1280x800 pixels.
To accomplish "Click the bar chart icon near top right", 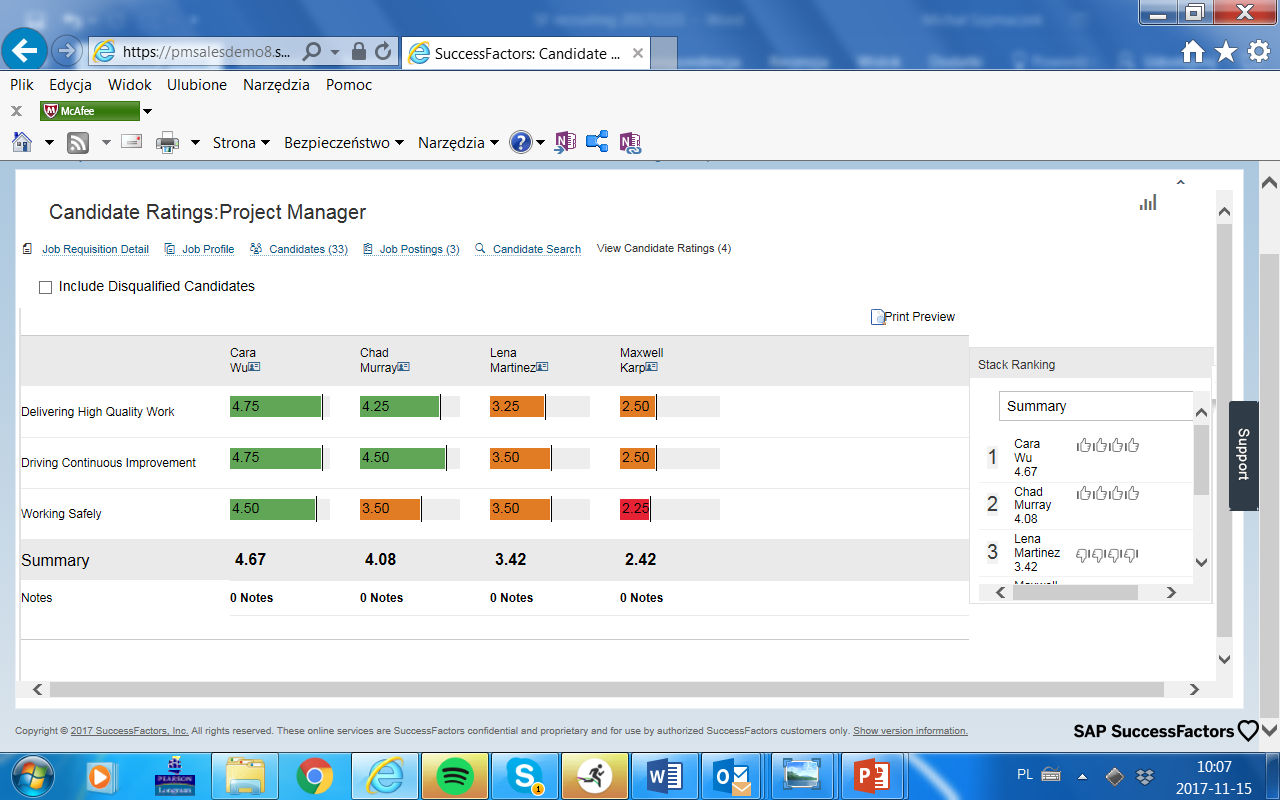I will click(1147, 202).
